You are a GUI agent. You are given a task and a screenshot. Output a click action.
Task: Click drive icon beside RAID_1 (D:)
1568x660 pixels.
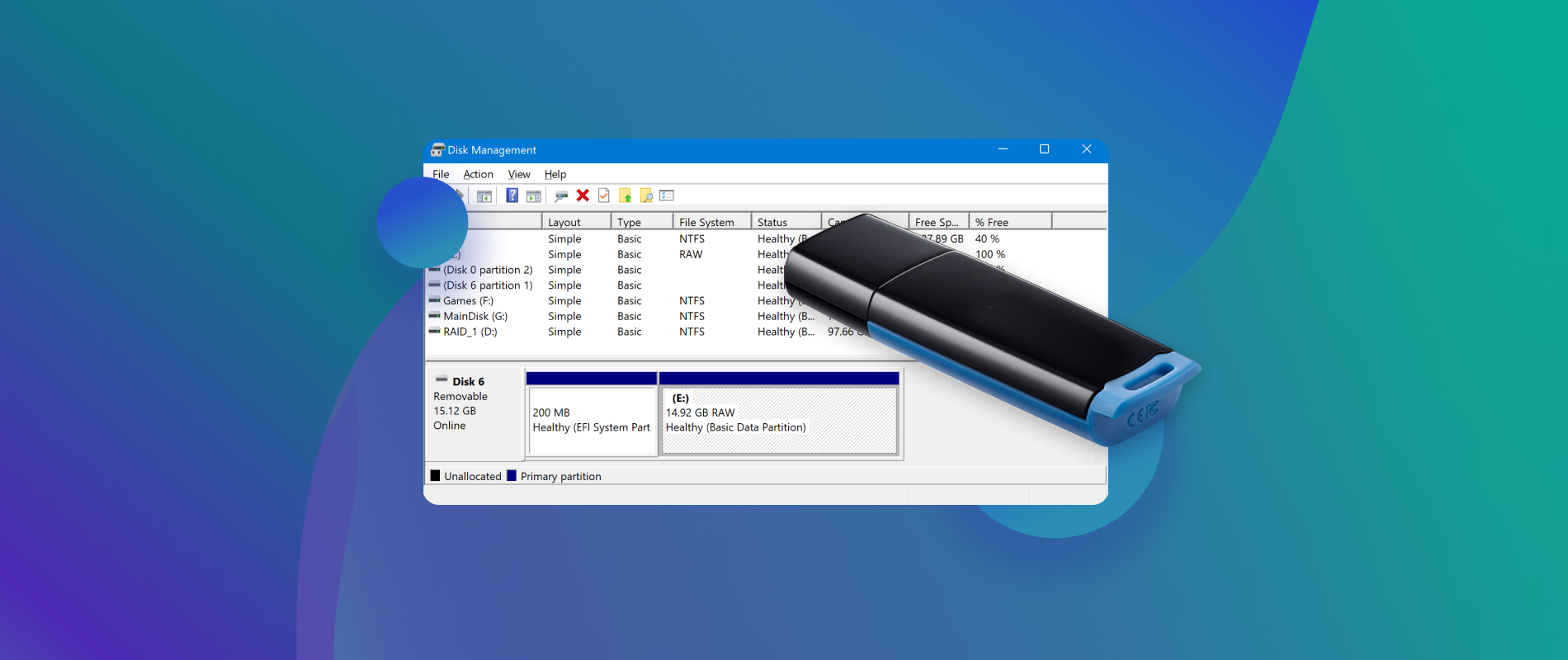click(x=434, y=331)
